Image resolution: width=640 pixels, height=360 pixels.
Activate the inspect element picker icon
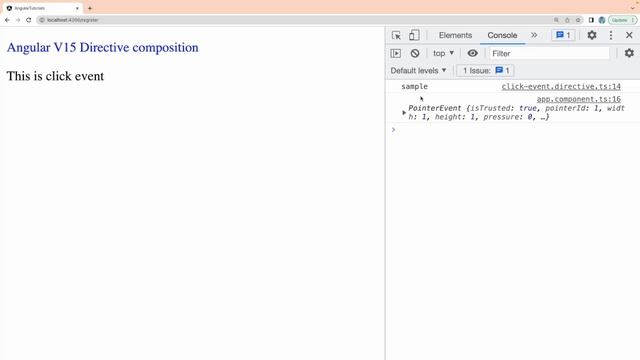coord(396,36)
